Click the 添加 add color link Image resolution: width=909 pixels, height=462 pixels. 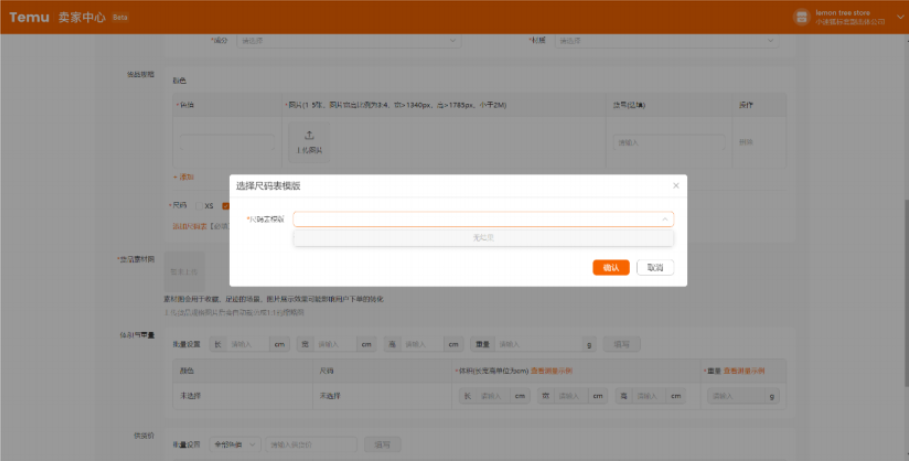(x=184, y=177)
